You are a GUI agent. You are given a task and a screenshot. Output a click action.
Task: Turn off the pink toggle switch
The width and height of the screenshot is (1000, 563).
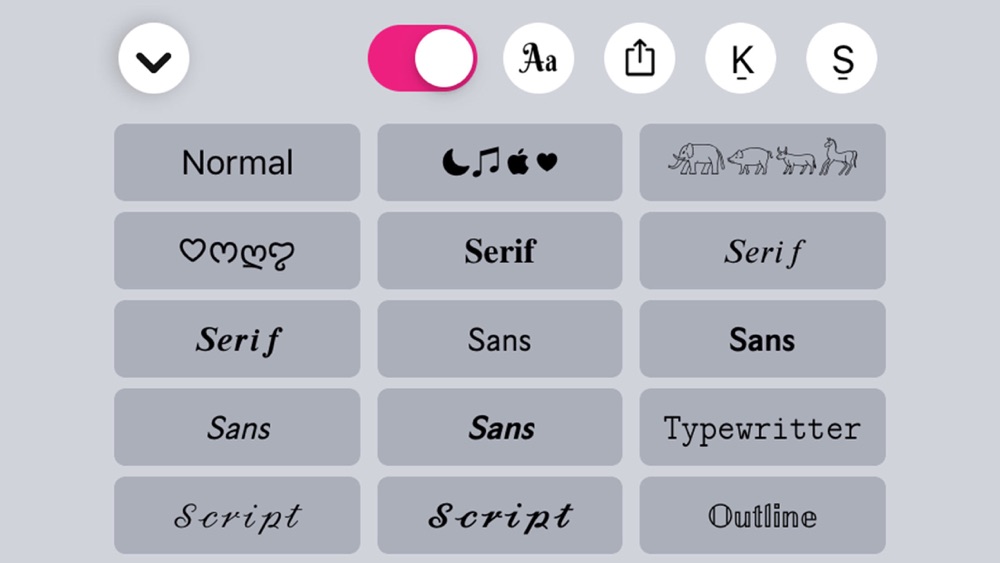tap(422, 58)
